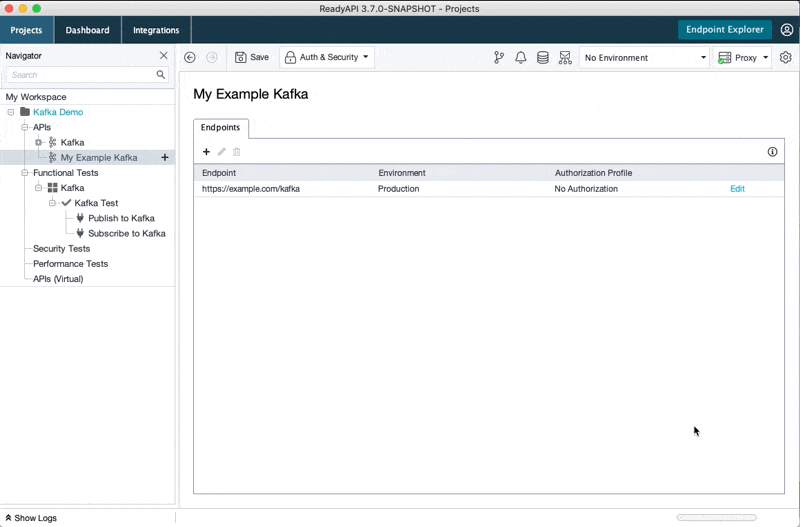This screenshot has height=527, width=800.
Task: Collapse the Kafka test suite node
Action: (x=38, y=188)
